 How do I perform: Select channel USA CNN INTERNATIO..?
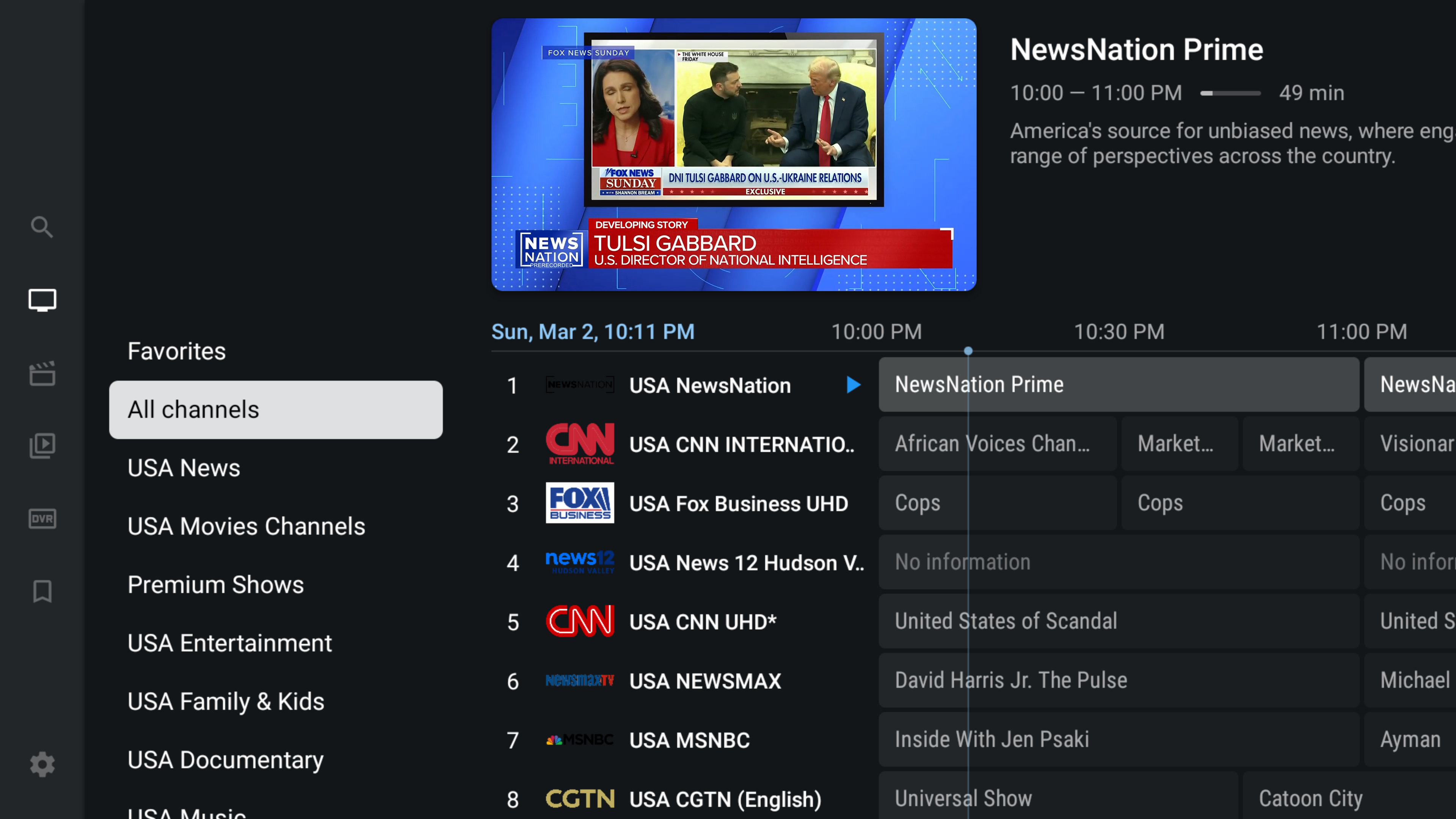tap(742, 445)
